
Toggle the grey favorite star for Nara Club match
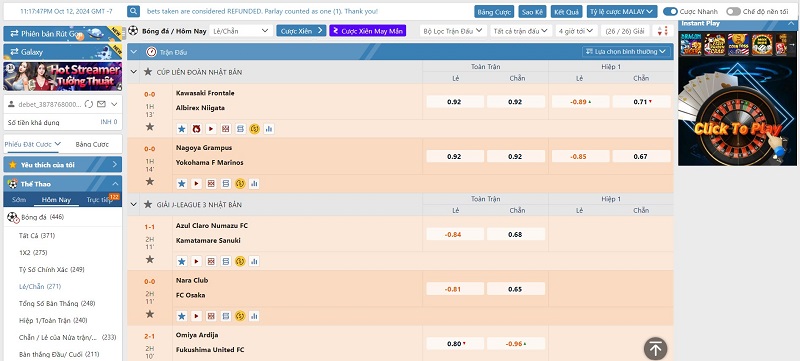(x=149, y=314)
